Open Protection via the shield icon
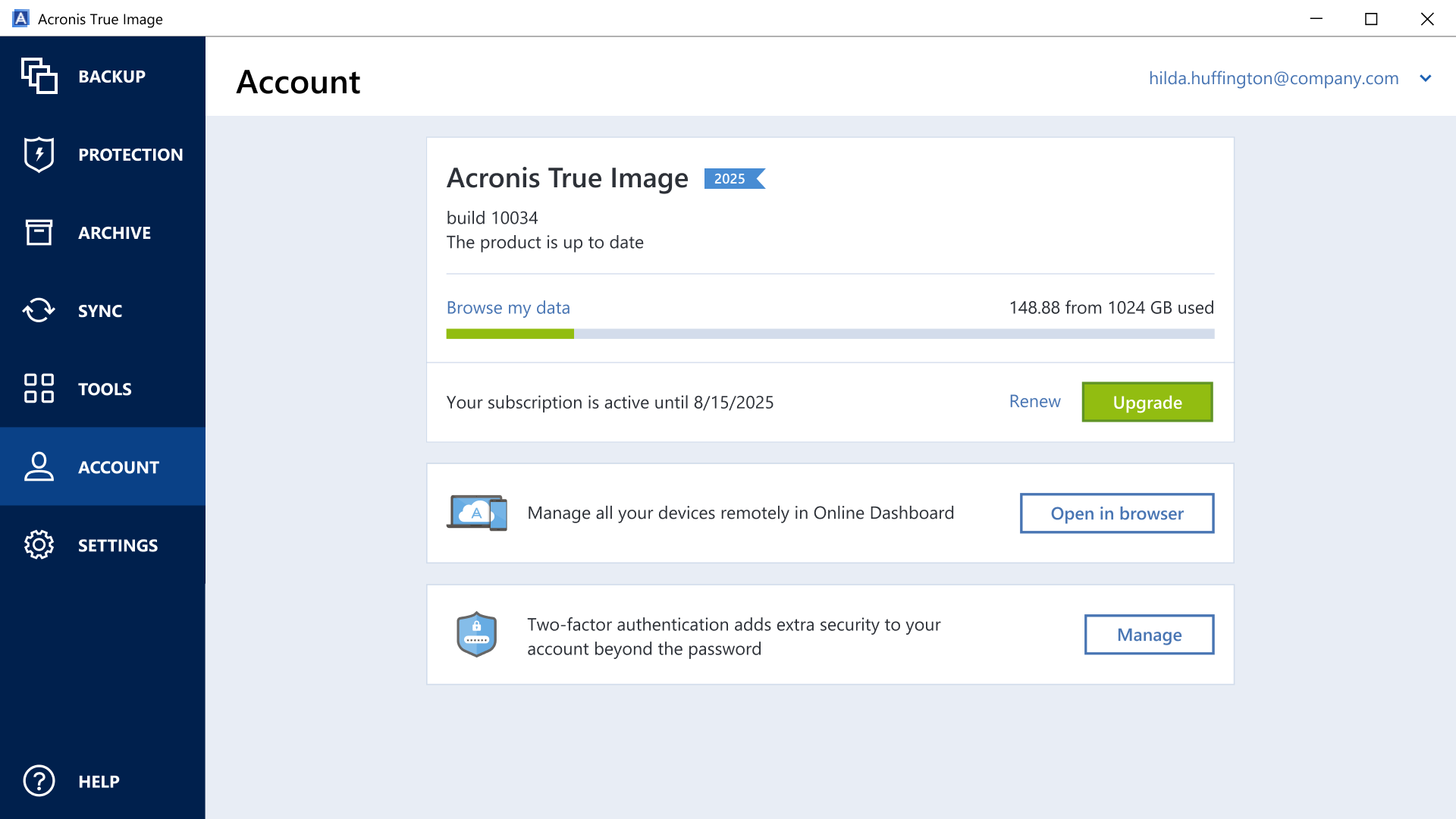The image size is (1456, 819). [39, 154]
